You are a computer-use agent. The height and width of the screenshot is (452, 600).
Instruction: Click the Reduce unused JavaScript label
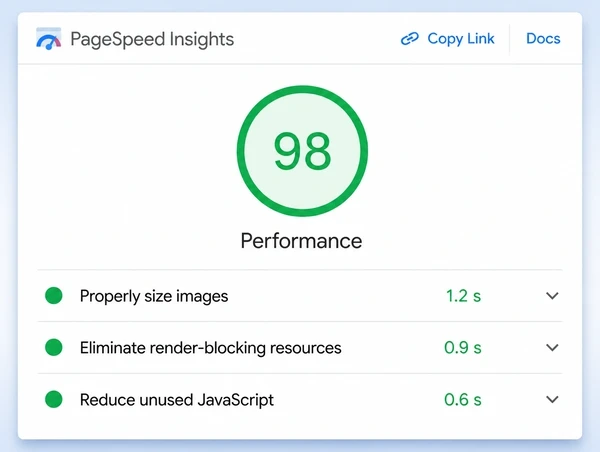click(x=177, y=400)
